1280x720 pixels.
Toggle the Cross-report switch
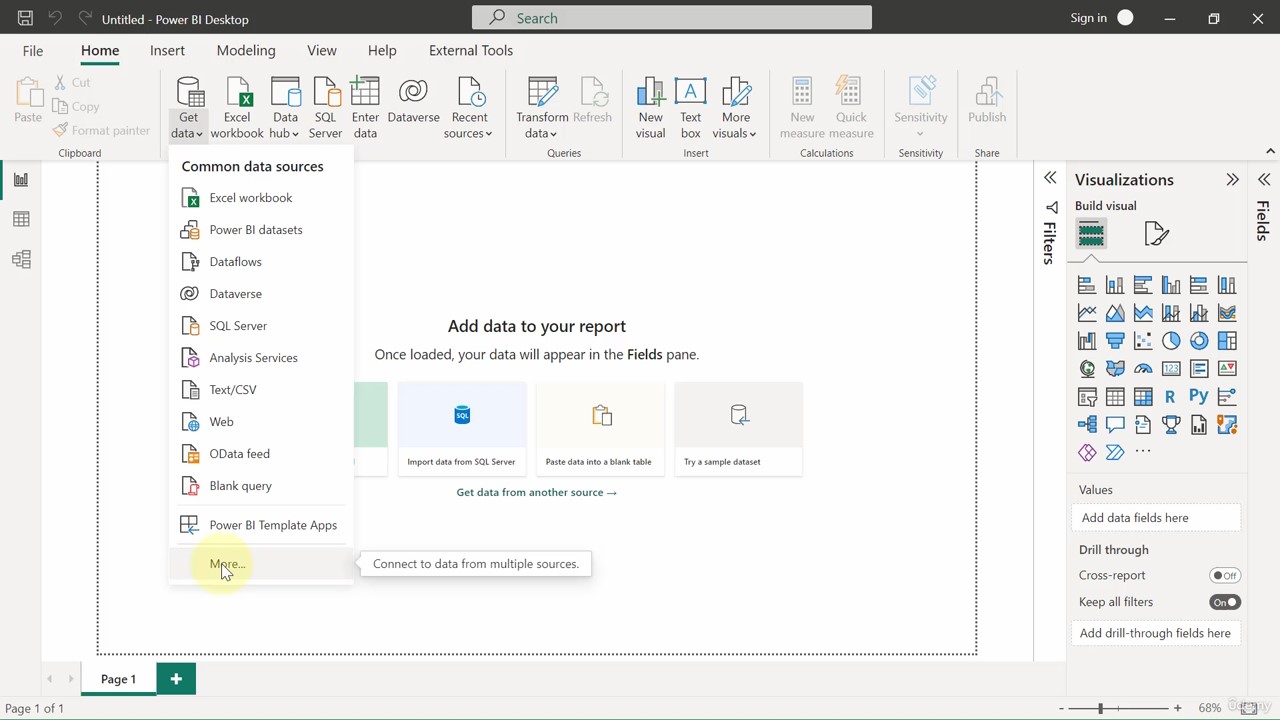(1225, 576)
